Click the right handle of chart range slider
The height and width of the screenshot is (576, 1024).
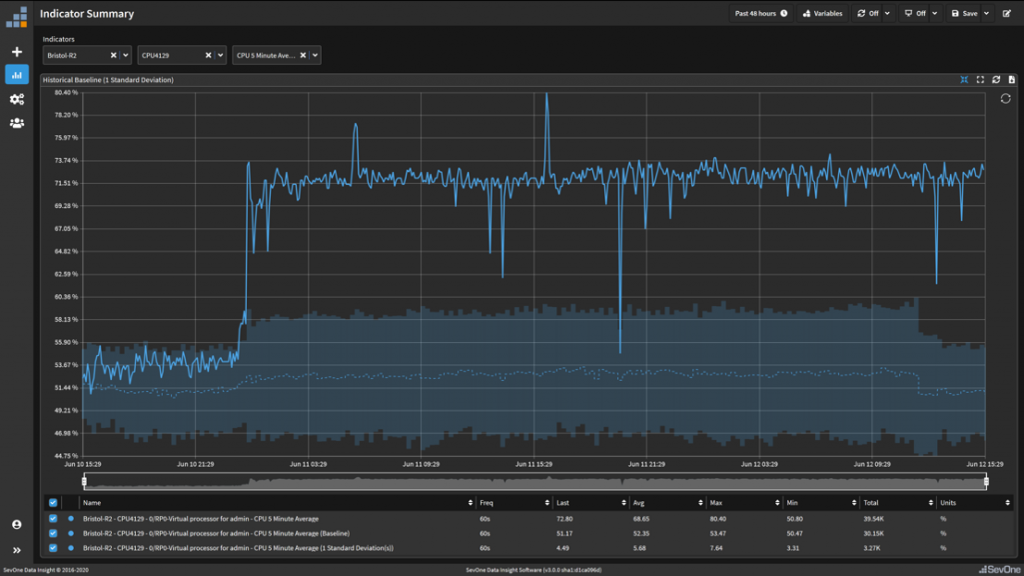click(986, 482)
